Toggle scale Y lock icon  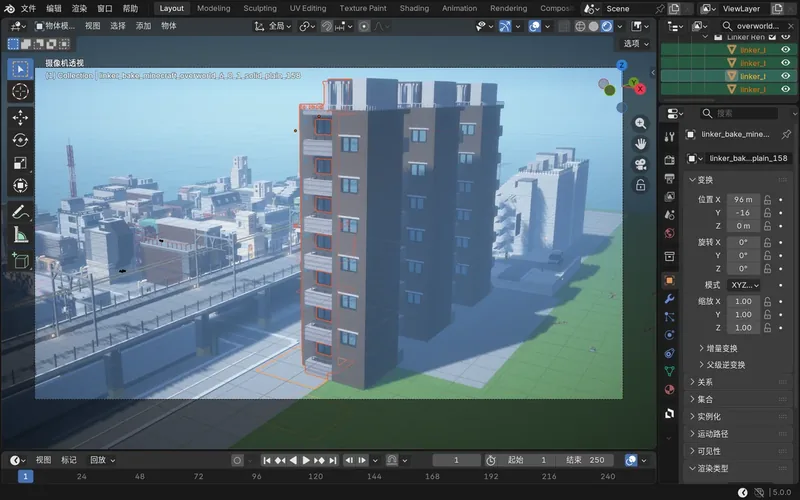pyautogui.click(x=767, y=314)
